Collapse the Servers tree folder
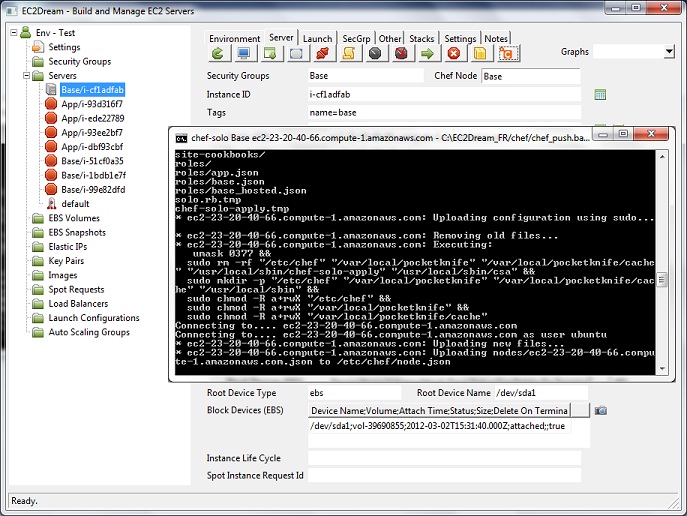The height and width of the screenshot is (516, 687). coord(26,75)
